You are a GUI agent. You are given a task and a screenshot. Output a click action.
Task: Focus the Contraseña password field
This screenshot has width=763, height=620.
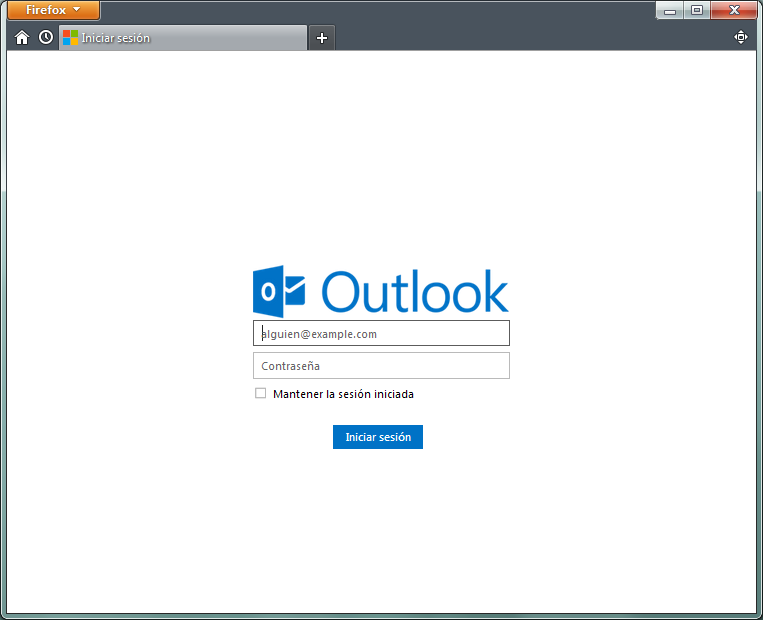[x=382, y=365]
